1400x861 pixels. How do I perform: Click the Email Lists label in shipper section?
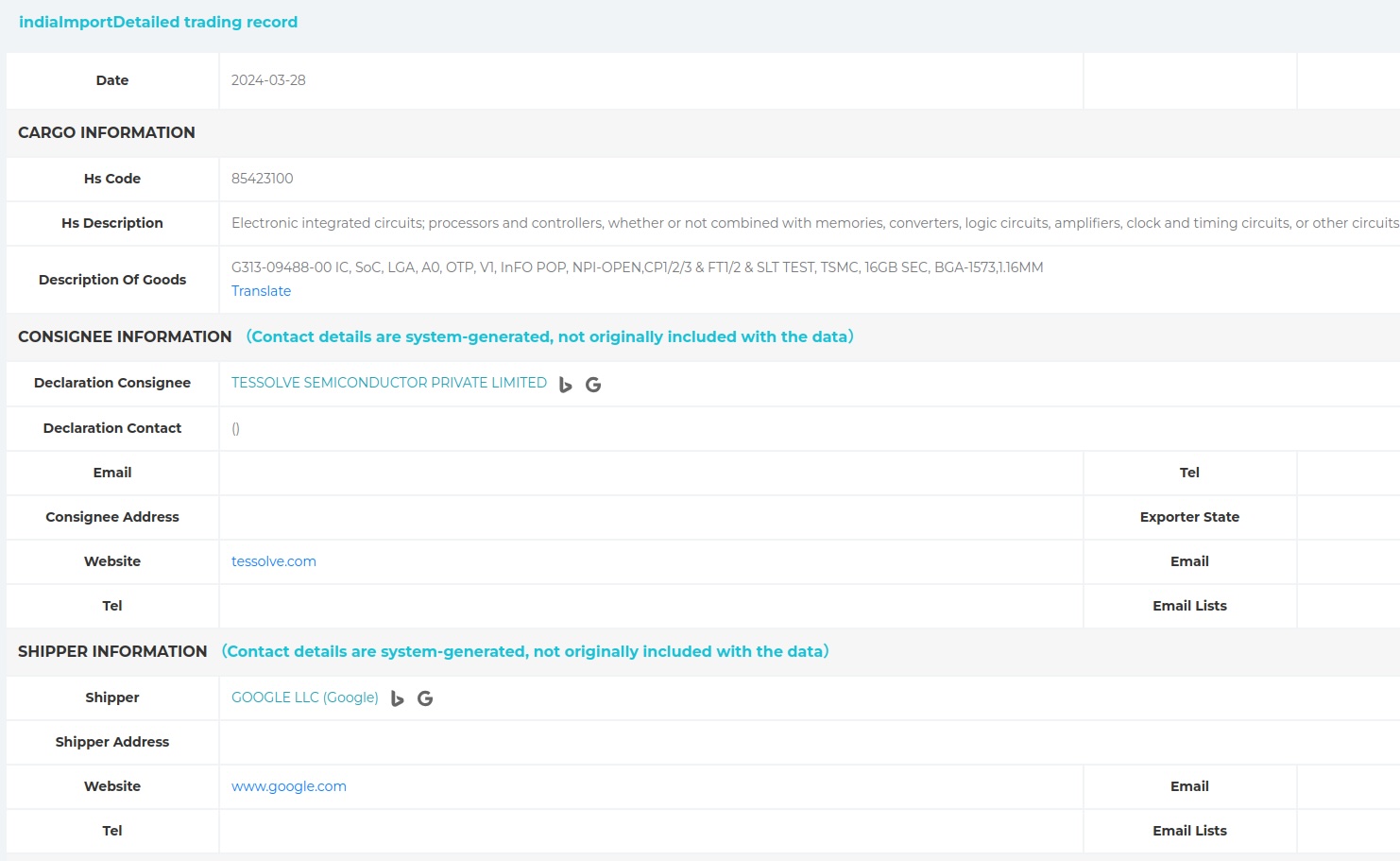[1189, 831]
